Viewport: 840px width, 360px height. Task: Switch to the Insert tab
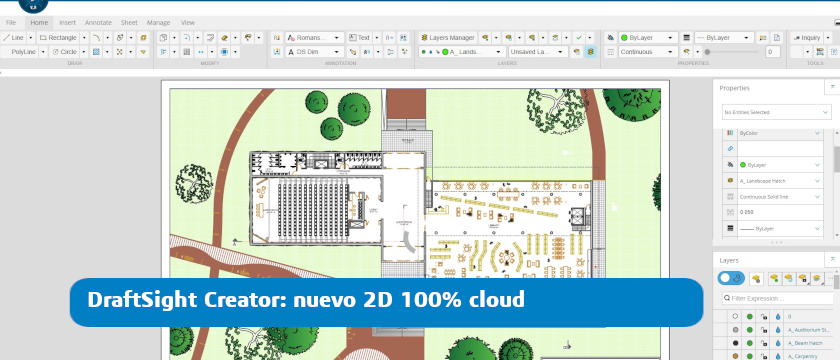coord(68,22)
